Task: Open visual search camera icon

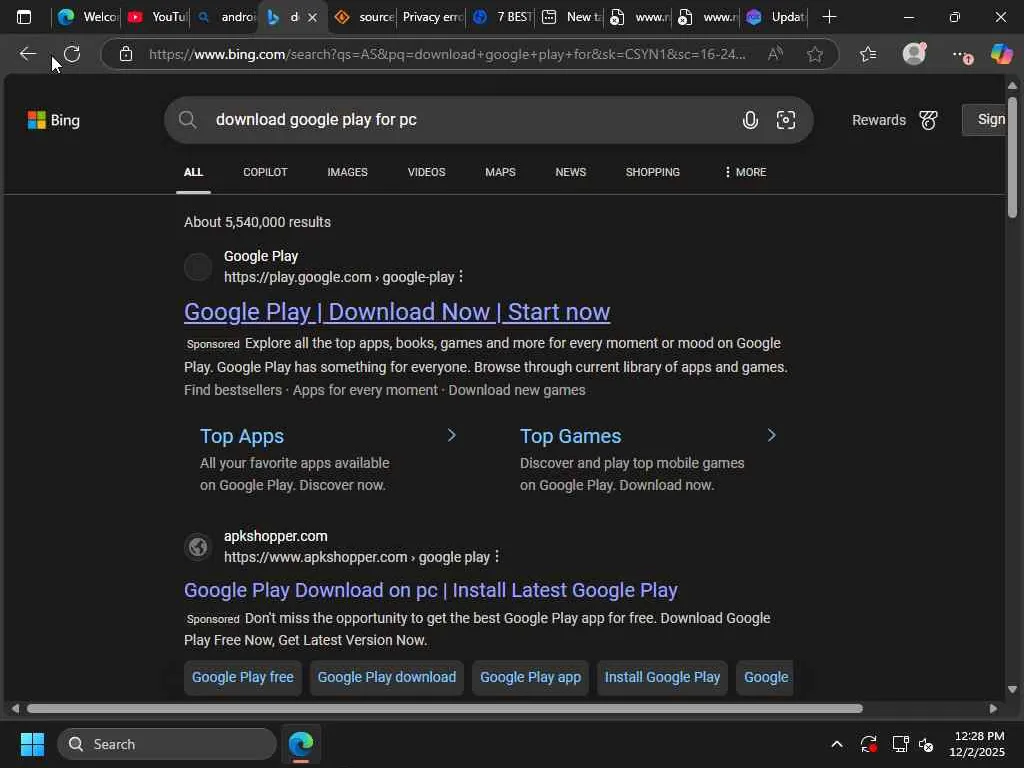Action: tap(786, 120)
